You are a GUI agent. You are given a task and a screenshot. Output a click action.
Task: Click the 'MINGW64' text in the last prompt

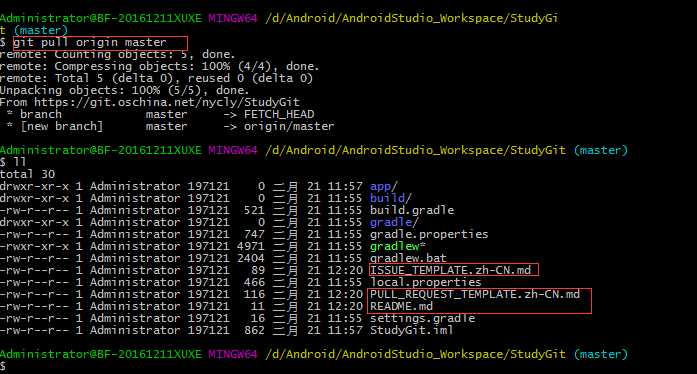tap(232, 354)
